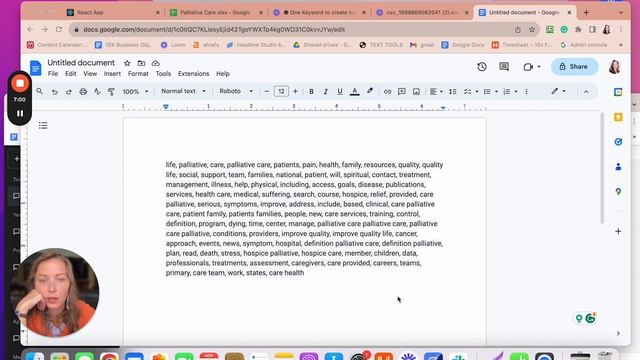640x360 pixels.
Task: Open Contacts in the side panel
Action: (618, 167)
